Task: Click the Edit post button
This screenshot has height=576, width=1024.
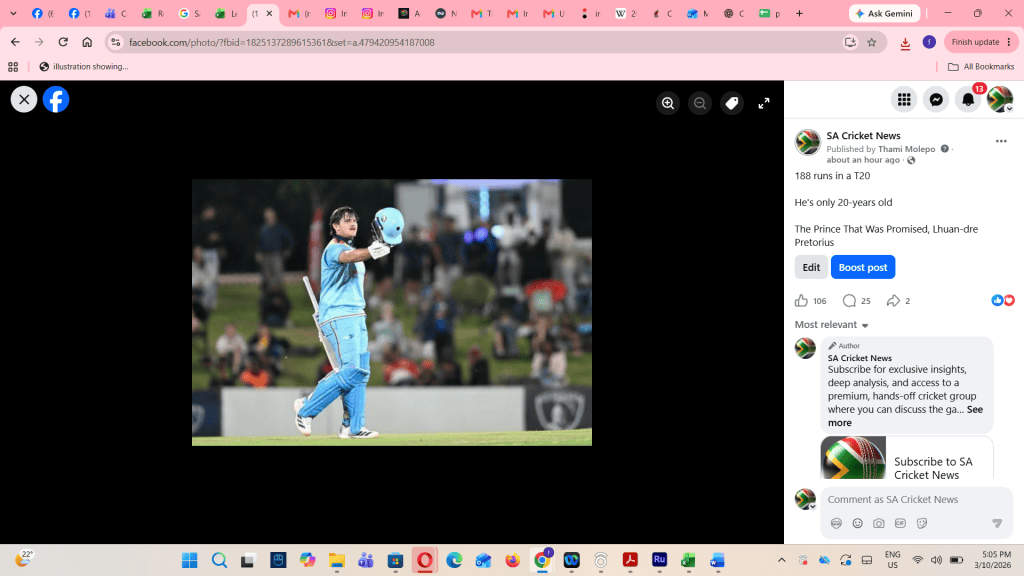Action: [x=811, y=267]
